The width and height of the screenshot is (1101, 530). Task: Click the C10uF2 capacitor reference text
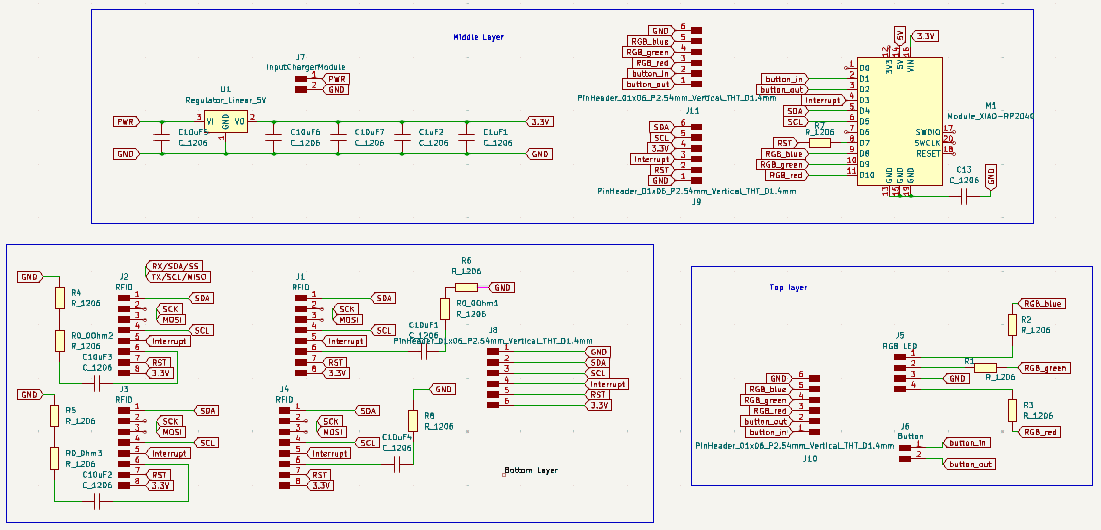pyautogui.click(x=97, y=474)
